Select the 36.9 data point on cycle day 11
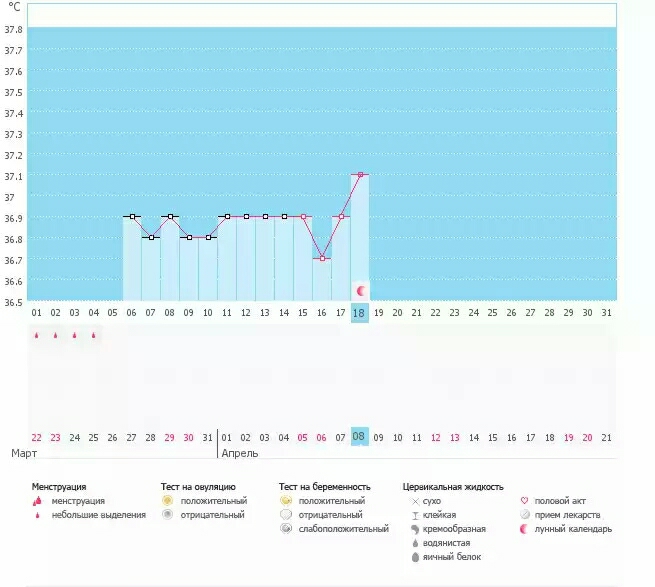655x587 pixels. tap(227, 216)
